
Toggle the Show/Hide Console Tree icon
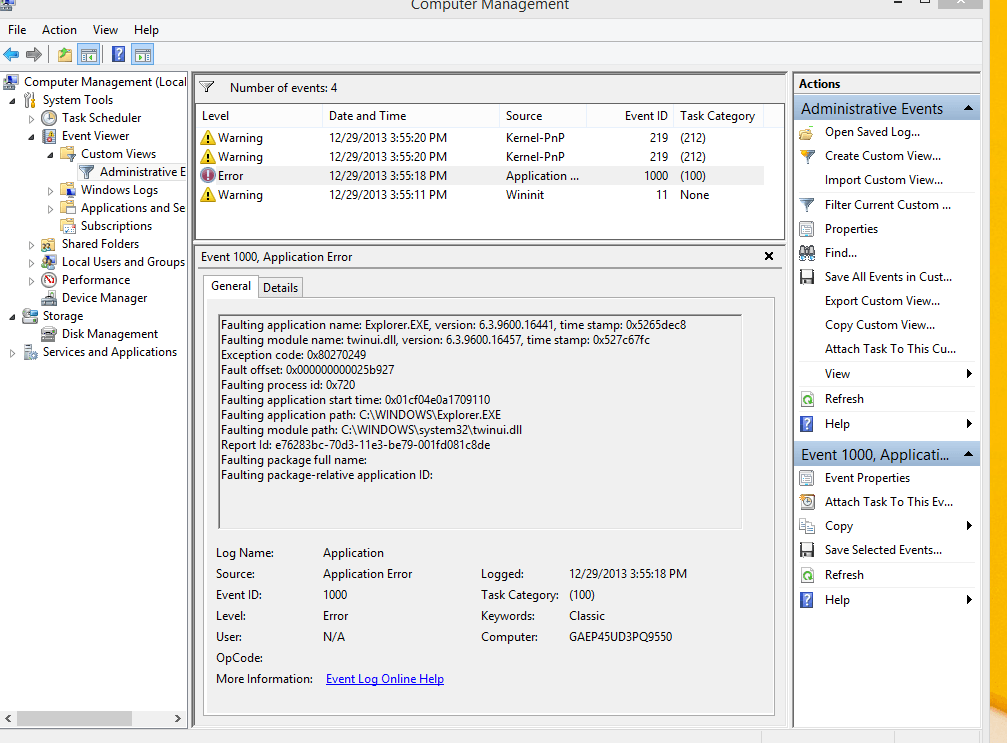click(89, 55)
